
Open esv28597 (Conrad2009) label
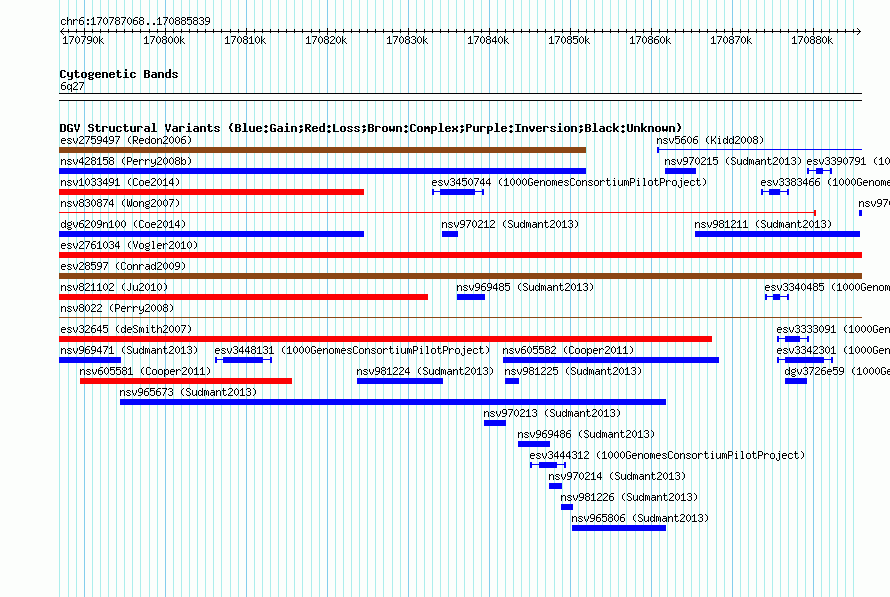coord(123,266)
